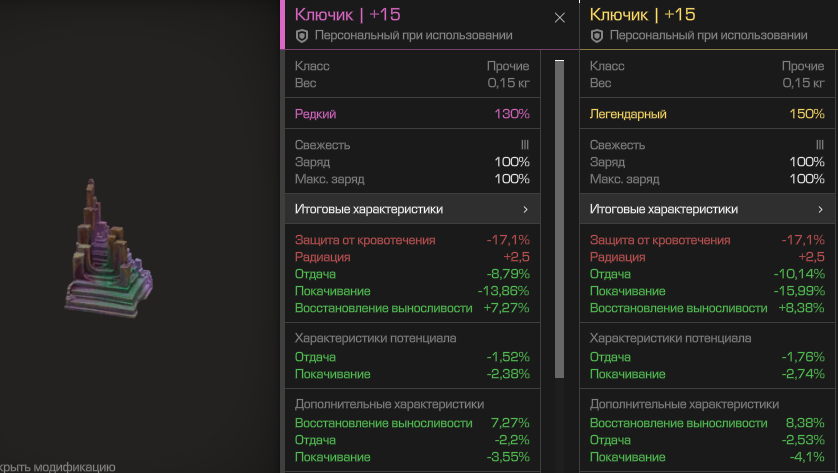This screenshot has width=838, height=473.
Task: Click the -2,53% additional Отдача value
Action: (x=803, y=440)
